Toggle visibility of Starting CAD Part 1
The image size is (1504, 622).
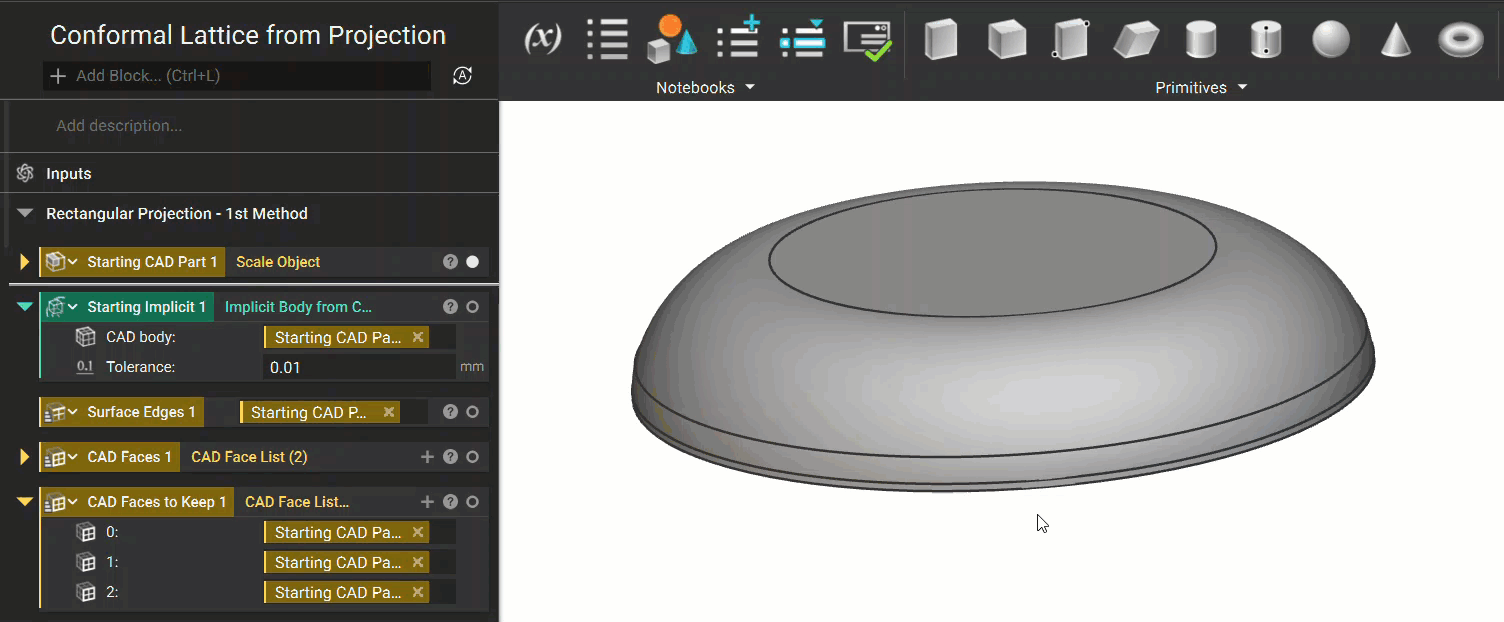point(472,262)
